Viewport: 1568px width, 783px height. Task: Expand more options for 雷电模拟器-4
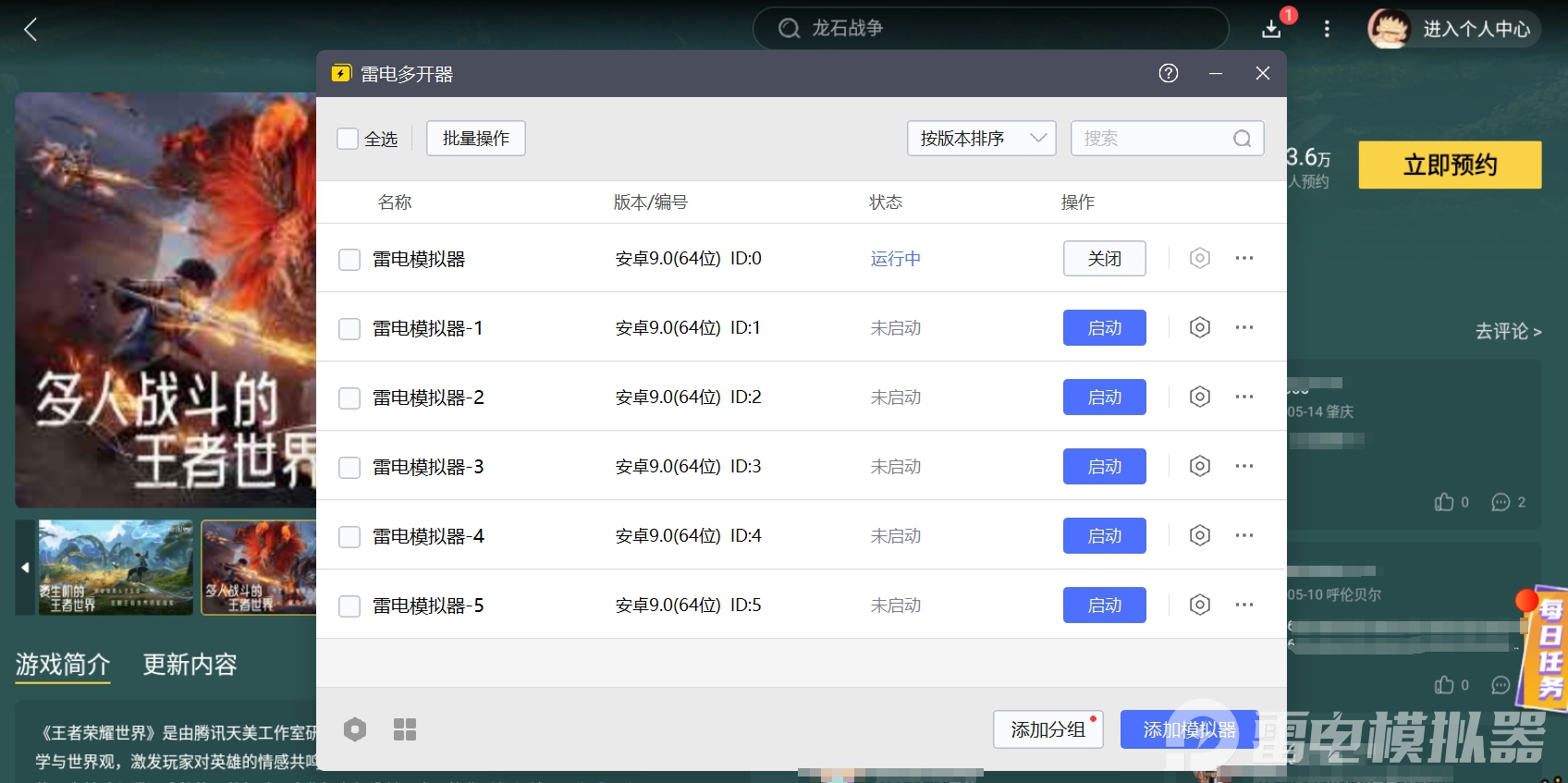click(1244, 535)
